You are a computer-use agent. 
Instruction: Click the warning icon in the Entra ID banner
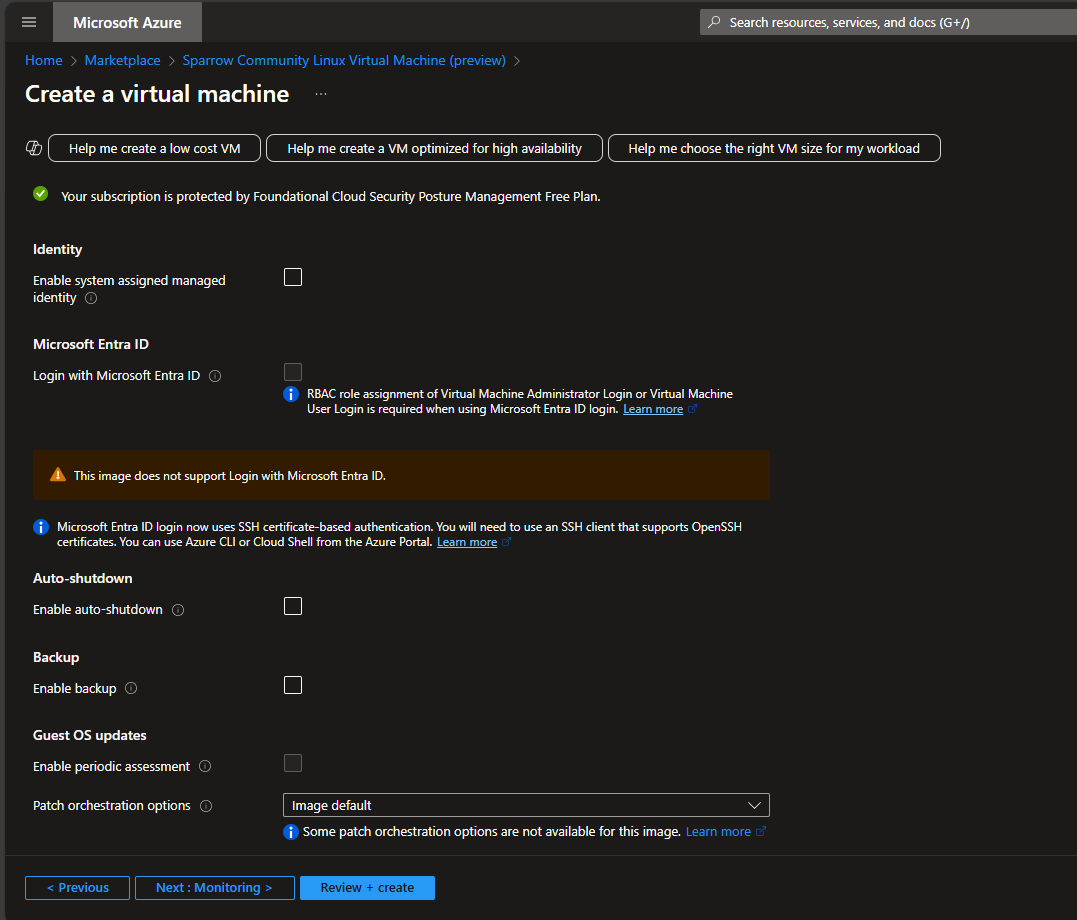[55, 474]
